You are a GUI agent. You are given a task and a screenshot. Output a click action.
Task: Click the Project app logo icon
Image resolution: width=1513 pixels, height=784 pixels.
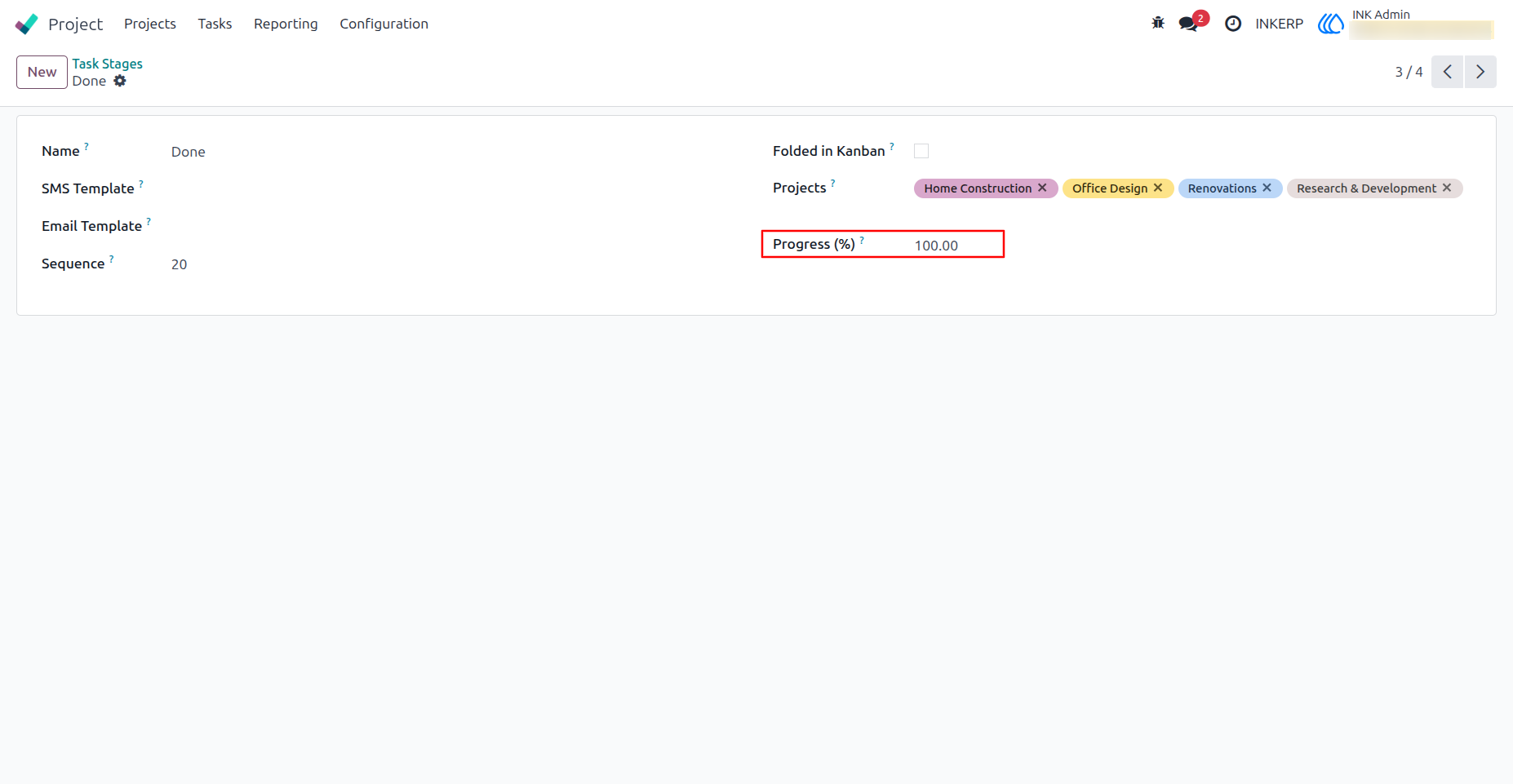(27, 24)
